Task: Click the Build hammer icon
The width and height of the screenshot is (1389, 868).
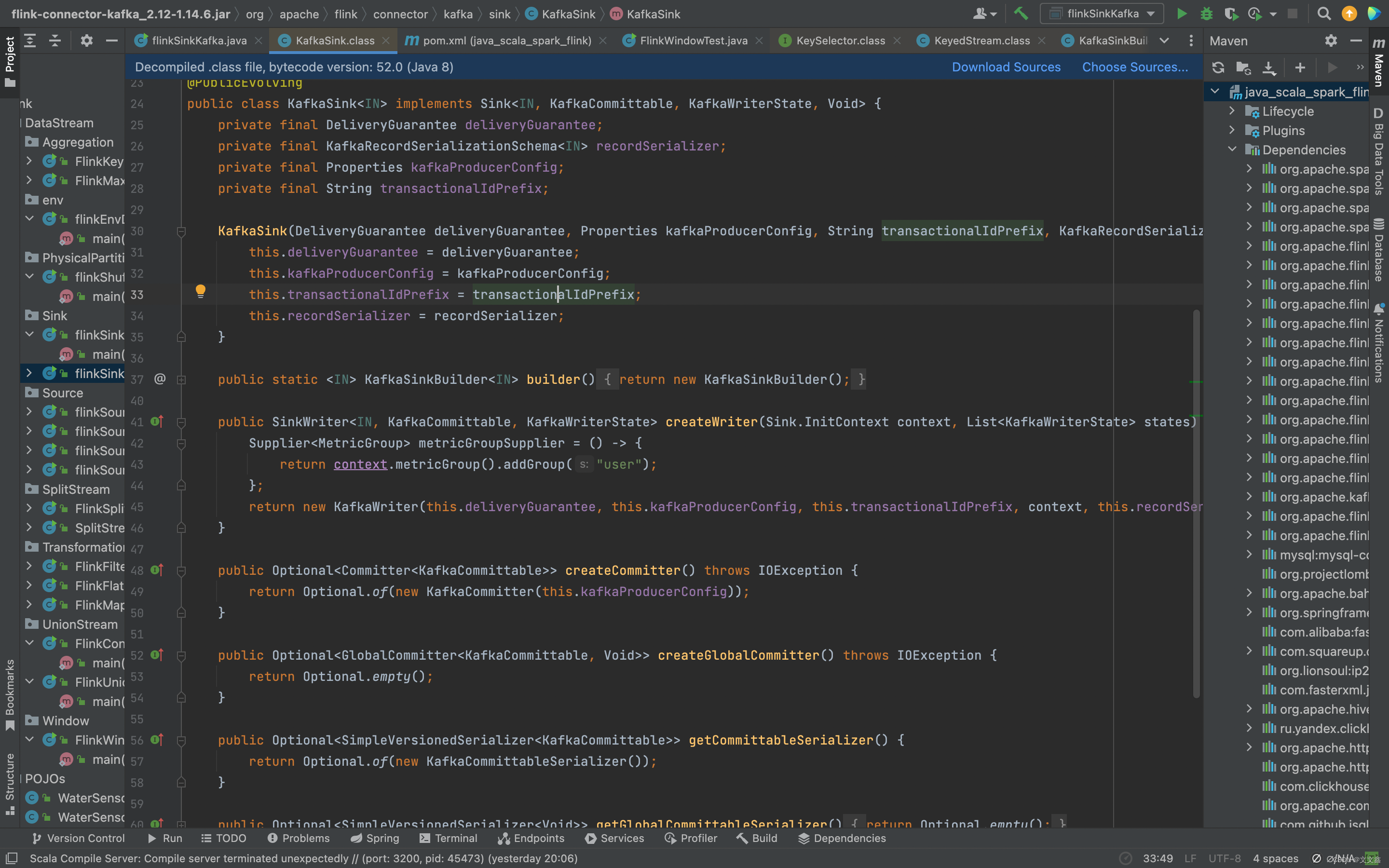Action: (1021, 14)
